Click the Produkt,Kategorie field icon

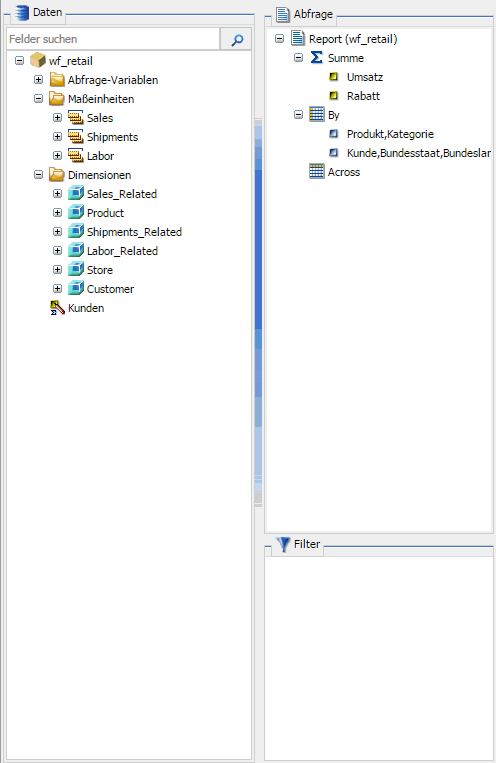pos(334,133)
